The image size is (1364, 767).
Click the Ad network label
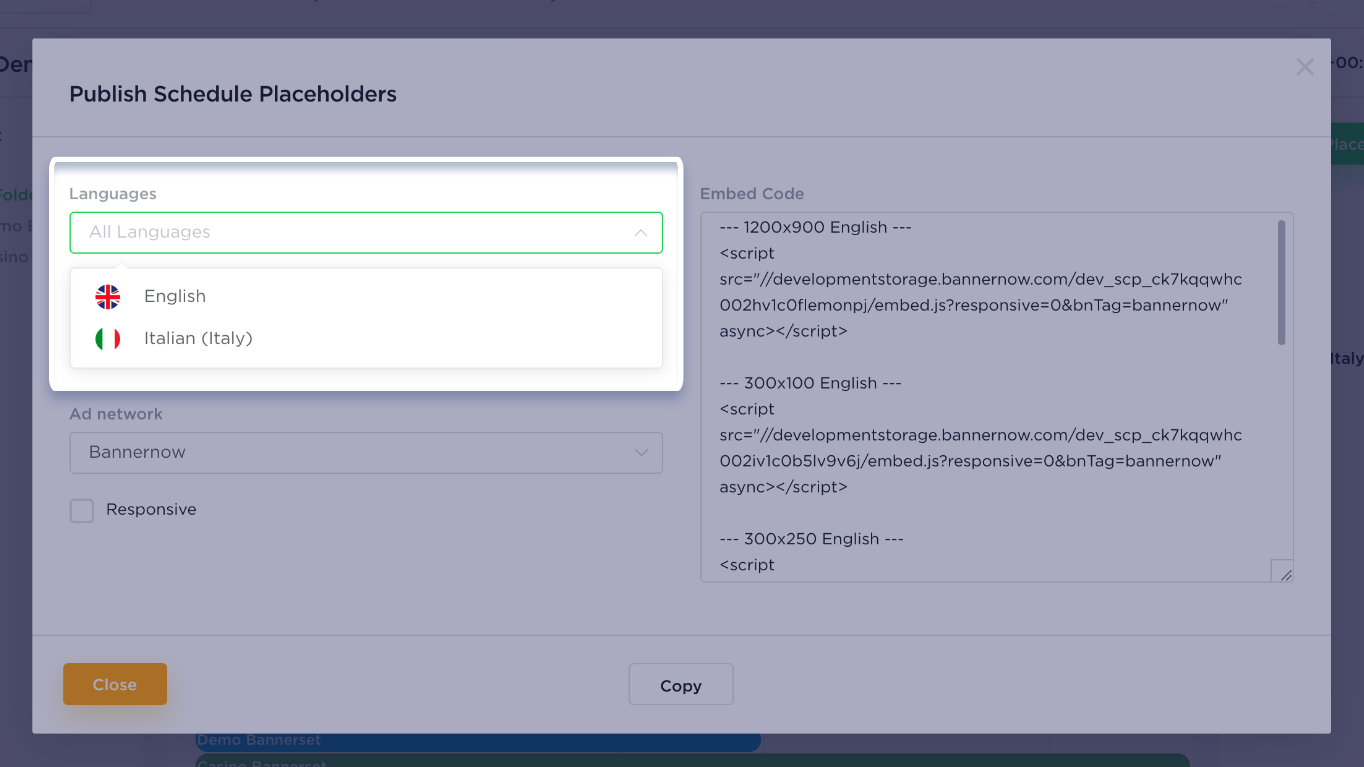point(116,414)
